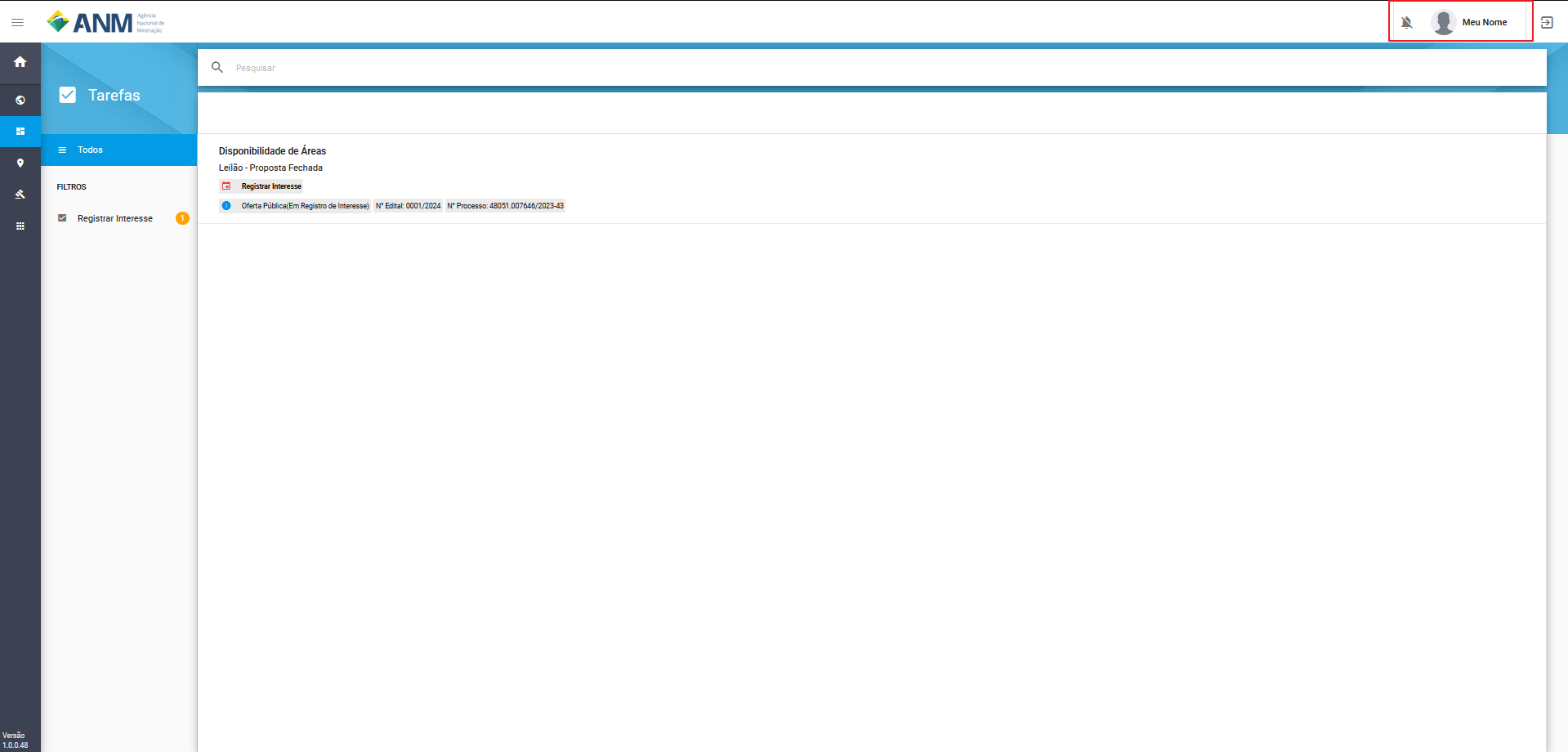Click the Versão 1.0.0.48 label
The height and width of the screenshot is (752, 1568).
tap(15, 741)
